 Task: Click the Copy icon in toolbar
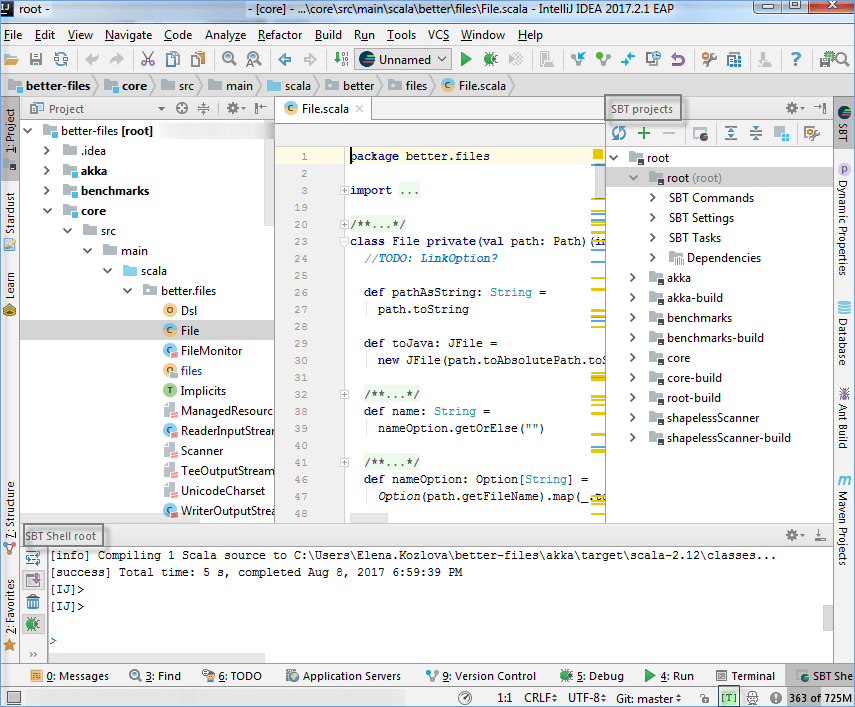click(173, 59)
